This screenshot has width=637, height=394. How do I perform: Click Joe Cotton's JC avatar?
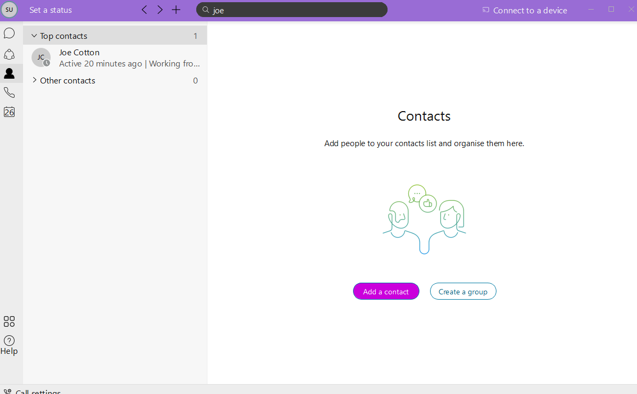41,57
